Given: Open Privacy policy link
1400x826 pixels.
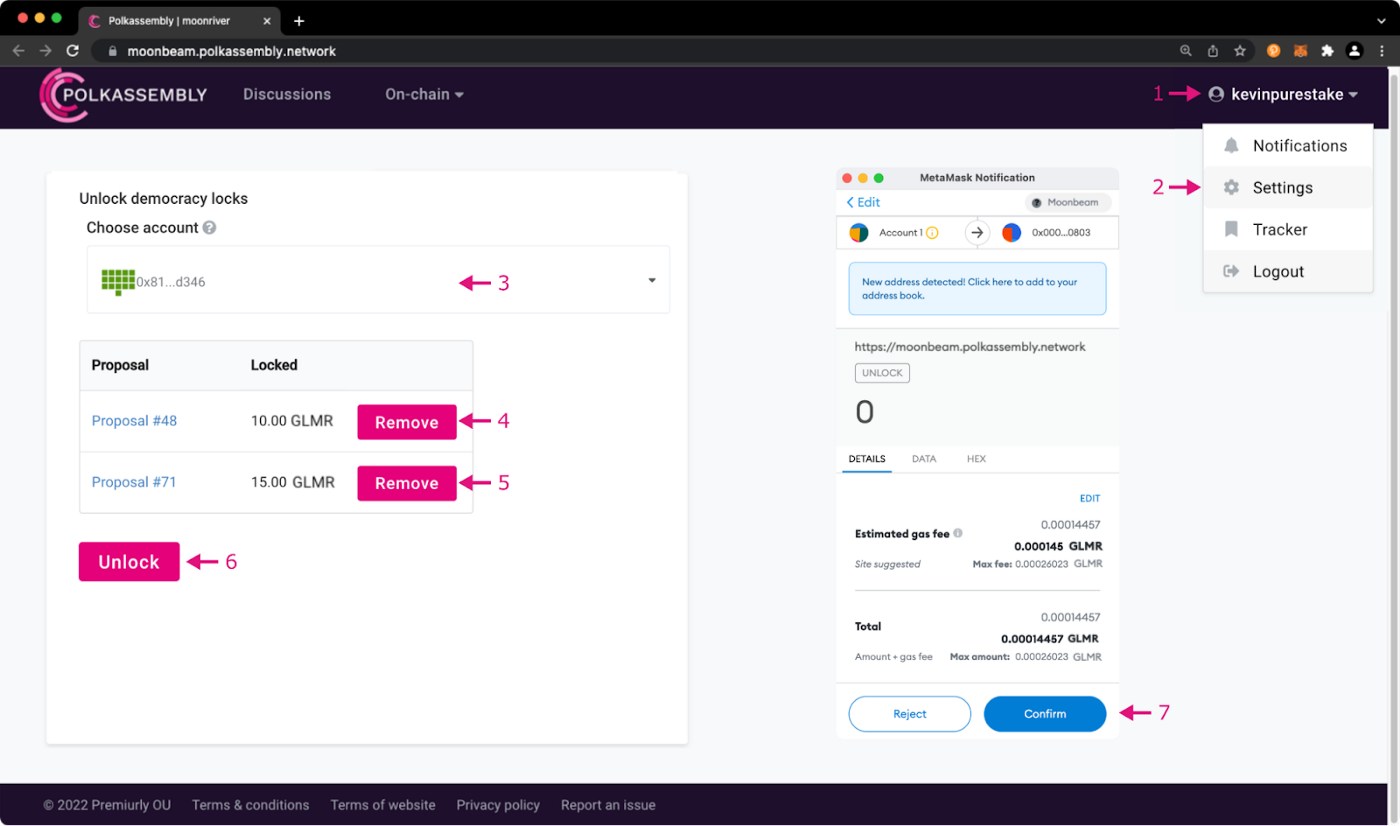Looking at the screenshot, I should pos(498,805).
